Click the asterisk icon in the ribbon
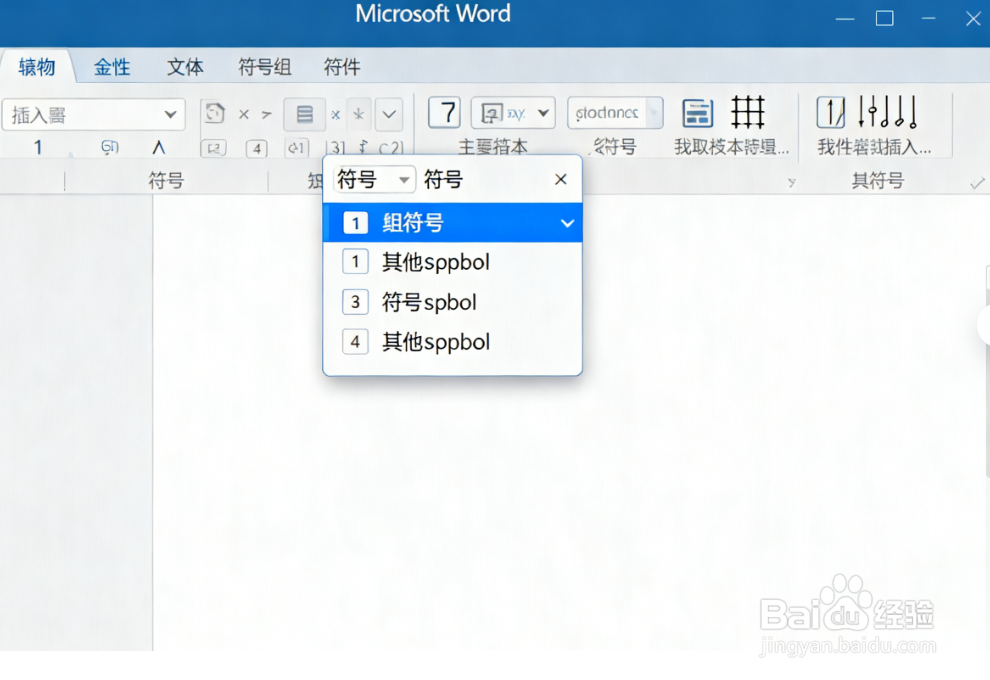The image size is (990, 680). [359, 114]
